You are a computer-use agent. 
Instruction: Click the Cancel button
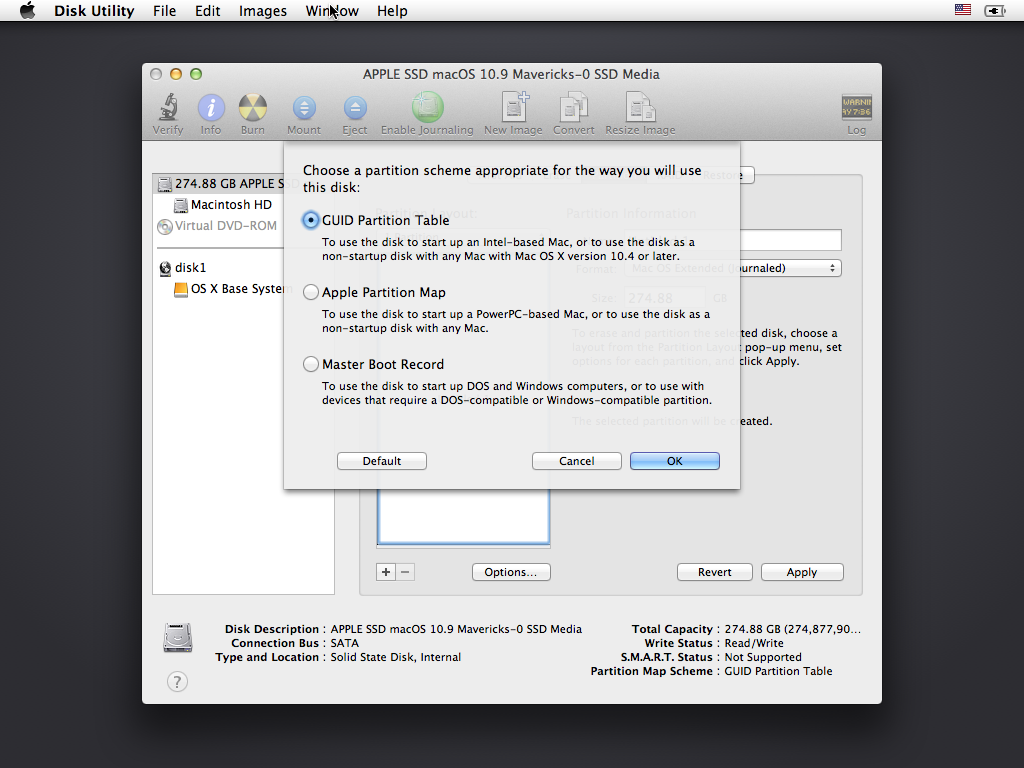click(577, 461)
